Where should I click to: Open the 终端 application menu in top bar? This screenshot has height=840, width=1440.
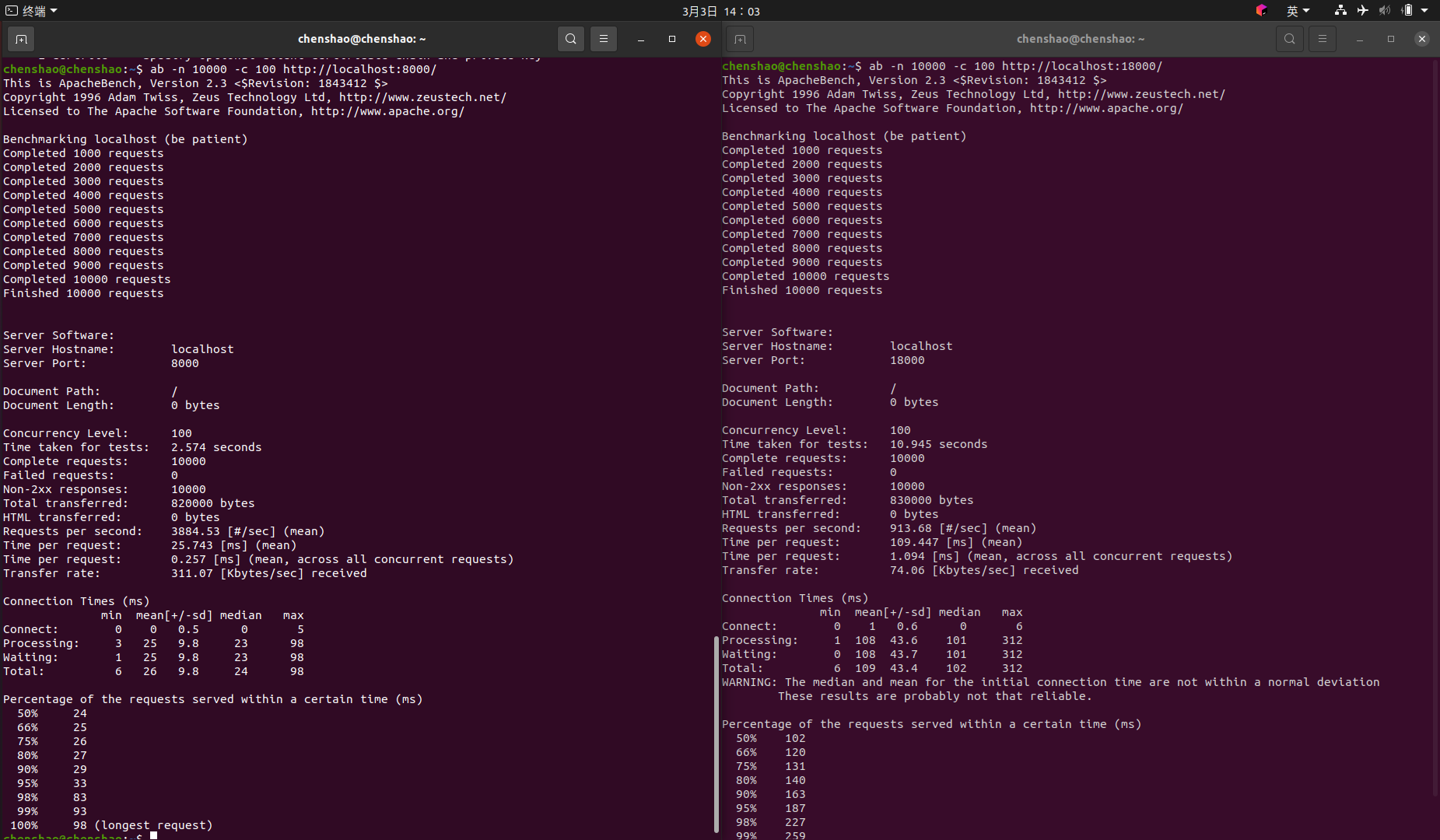32,11
